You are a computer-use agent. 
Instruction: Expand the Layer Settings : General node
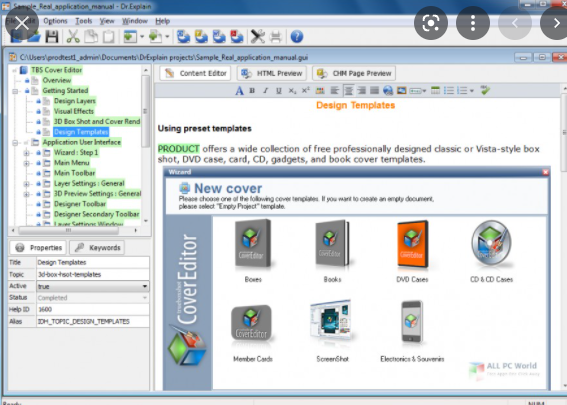click(26, 184)
